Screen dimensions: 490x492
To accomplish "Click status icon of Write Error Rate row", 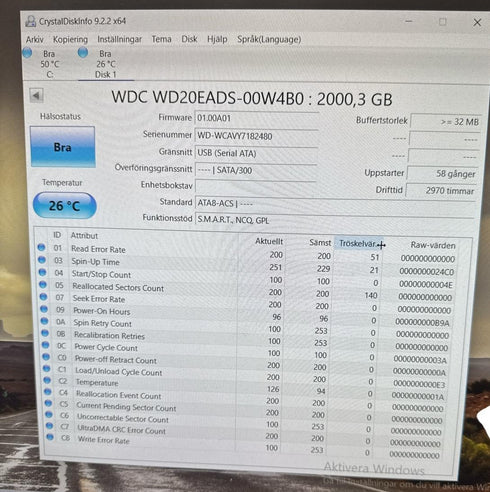I will (x=50, y=437).
